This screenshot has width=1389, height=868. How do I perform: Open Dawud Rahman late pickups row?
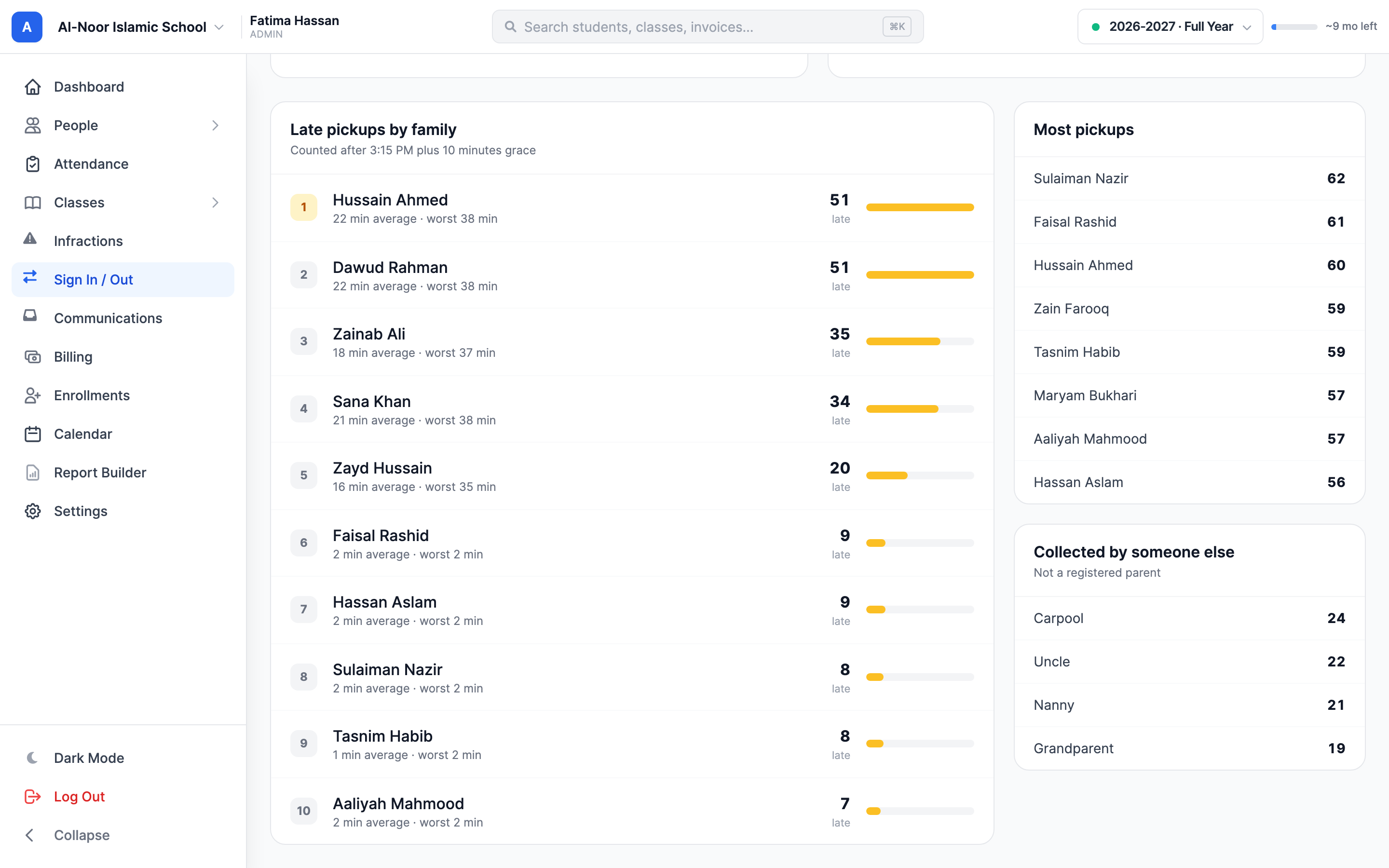point(632,275)
